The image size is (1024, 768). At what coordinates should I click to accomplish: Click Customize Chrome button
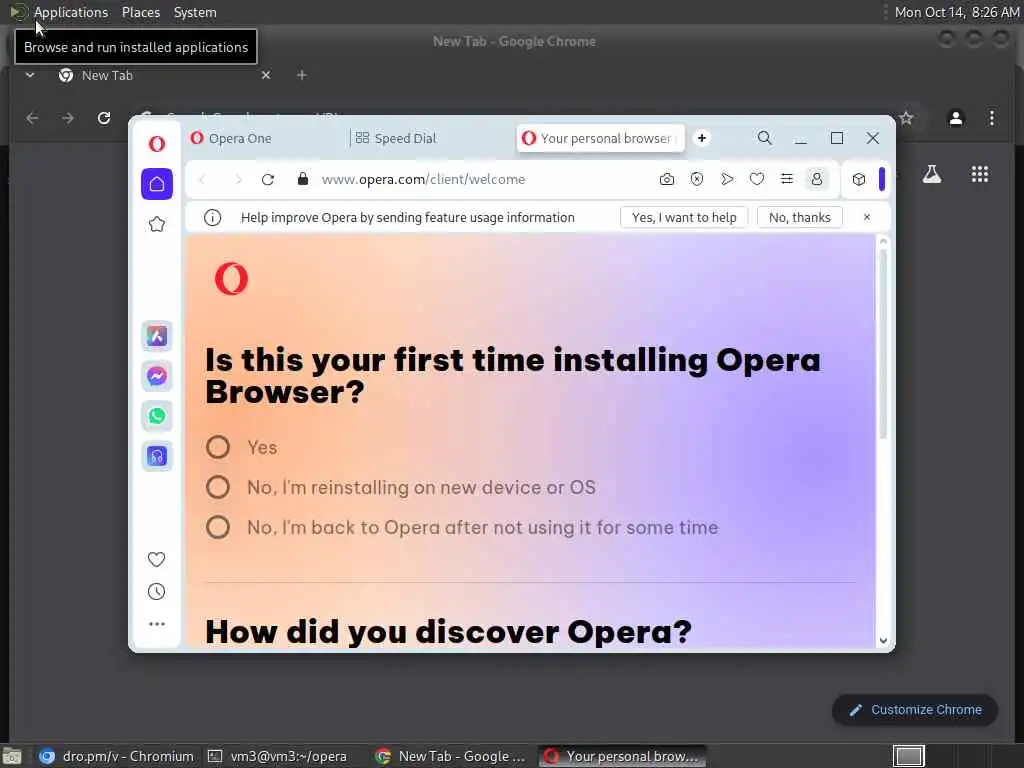tap(915, 710)
